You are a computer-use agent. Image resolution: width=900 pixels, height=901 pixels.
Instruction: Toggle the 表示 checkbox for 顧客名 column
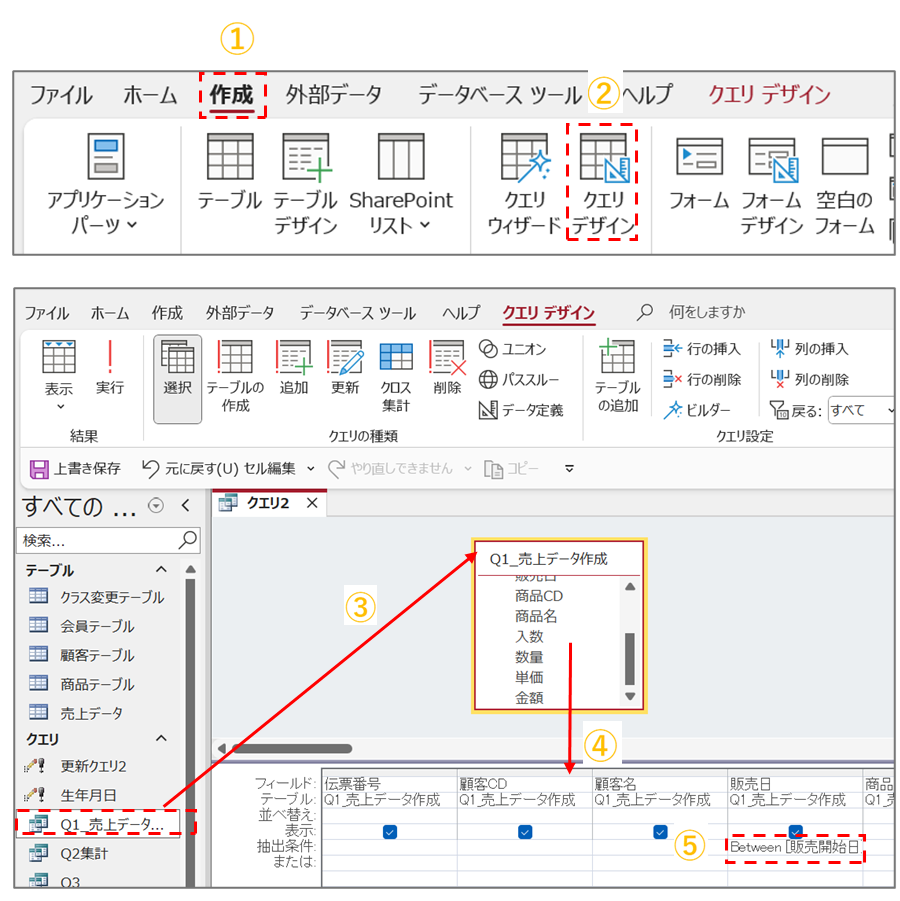coord(660,831)
